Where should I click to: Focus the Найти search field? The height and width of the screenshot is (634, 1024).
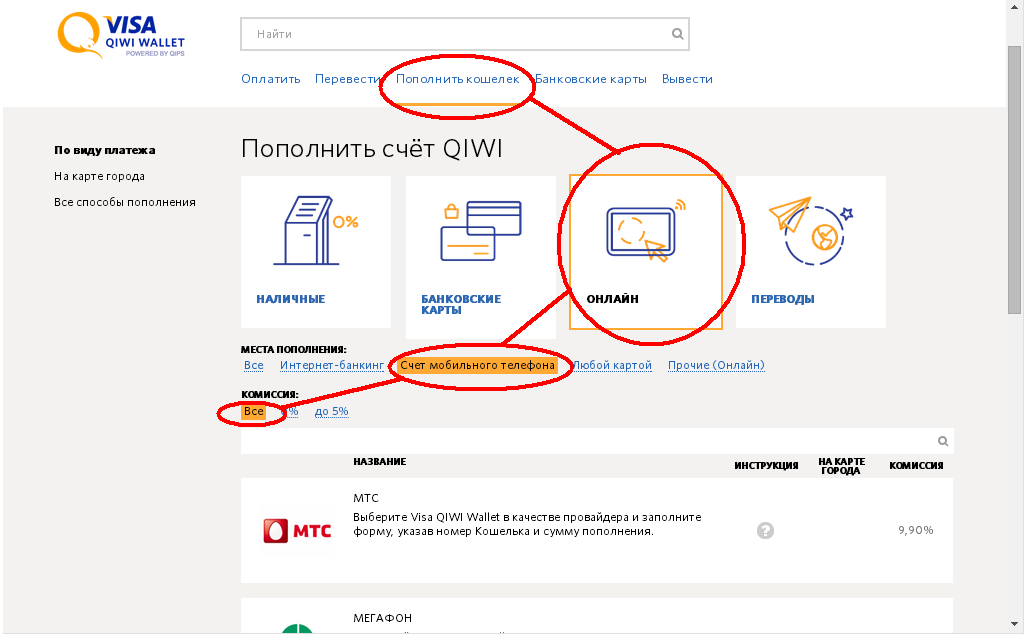(x=464, y=34)
